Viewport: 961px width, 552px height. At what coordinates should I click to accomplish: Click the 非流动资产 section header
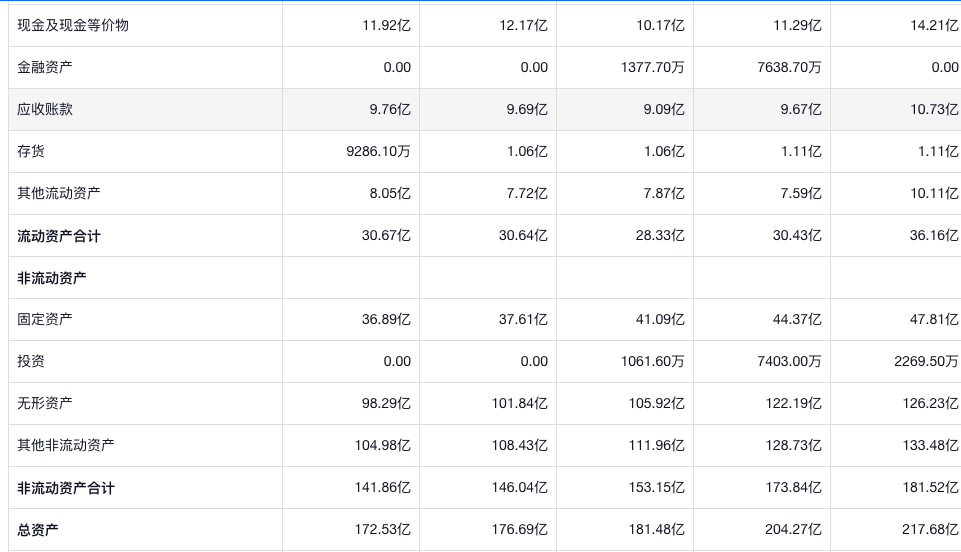52,278
